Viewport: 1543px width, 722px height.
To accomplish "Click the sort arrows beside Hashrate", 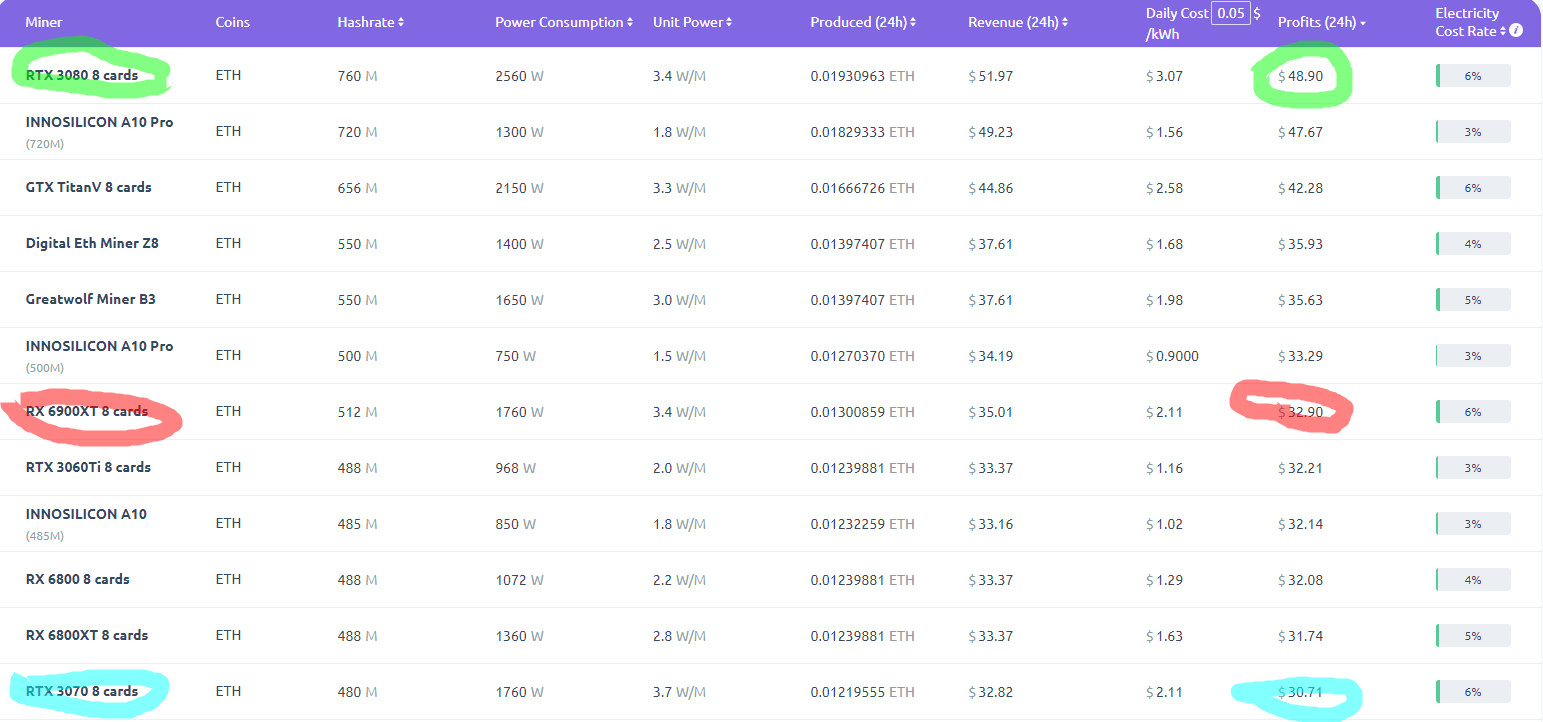I will (401, 22).
